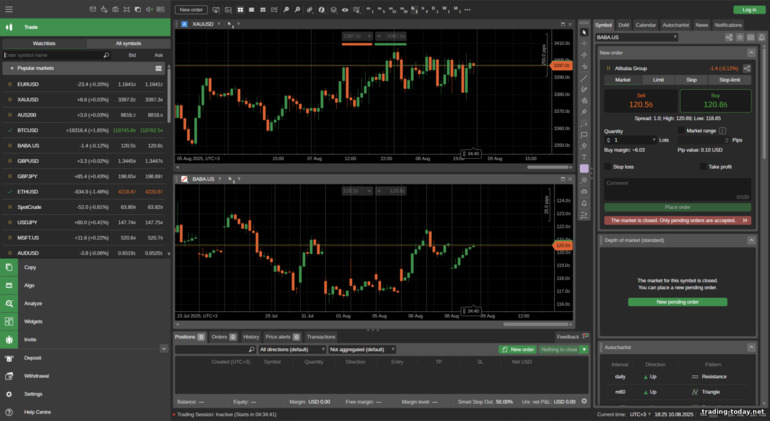Open the Quantity lots dropdown
Screen dimensions: 770x421
coord(654,140)
